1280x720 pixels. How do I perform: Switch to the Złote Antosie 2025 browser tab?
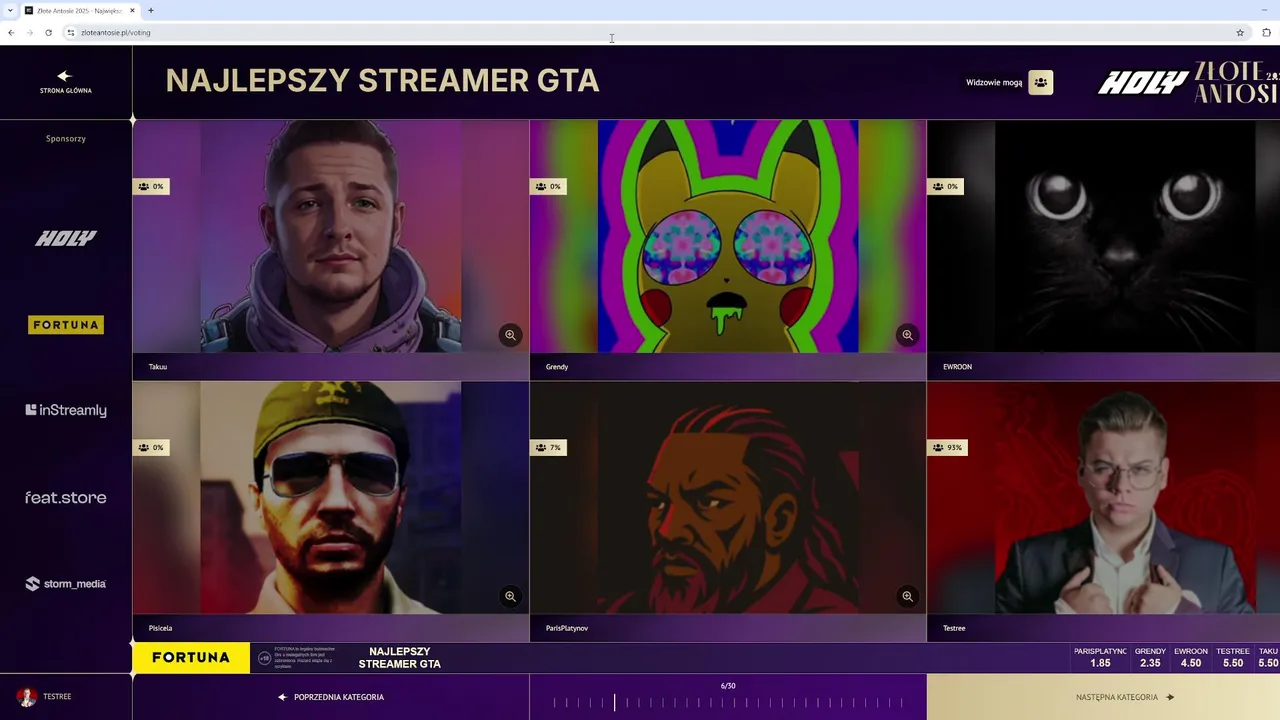point(80,10)
